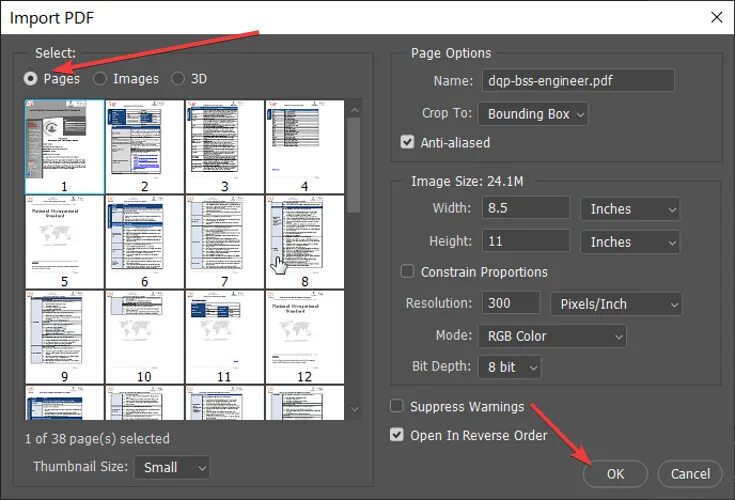
Task: Select the 3D radio button
Action: coord(178,78)
